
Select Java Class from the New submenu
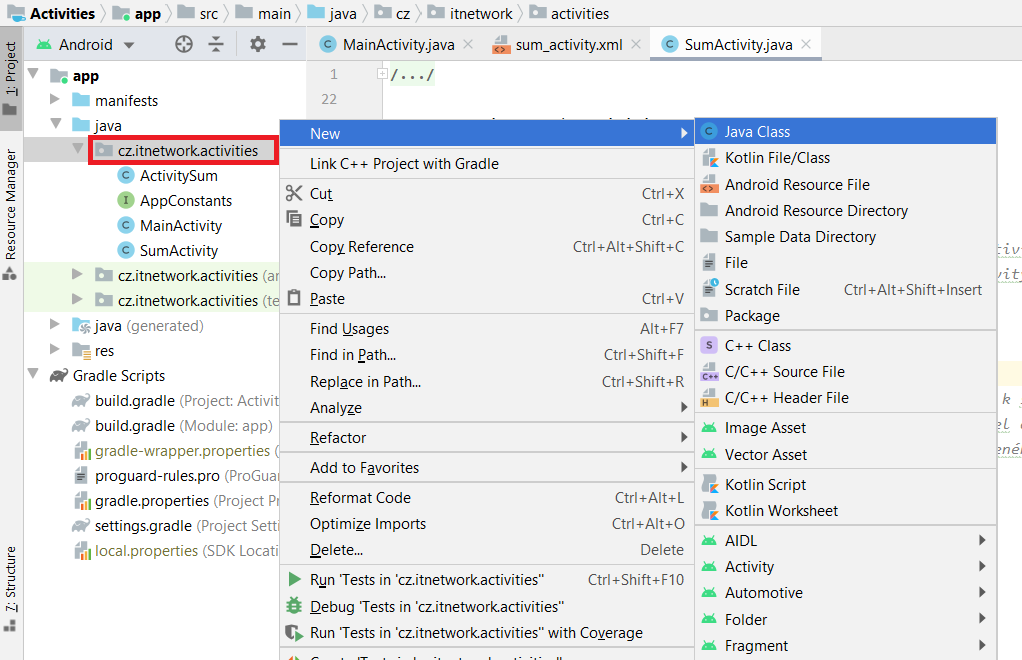[757, 132]
